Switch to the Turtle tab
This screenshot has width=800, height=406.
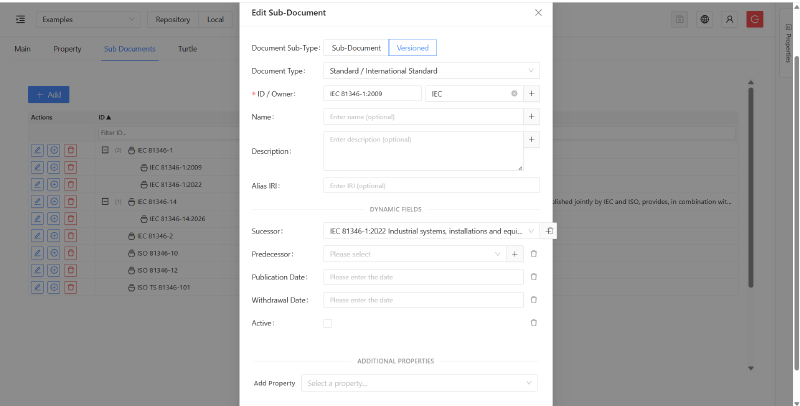click(x=187, y=49)
